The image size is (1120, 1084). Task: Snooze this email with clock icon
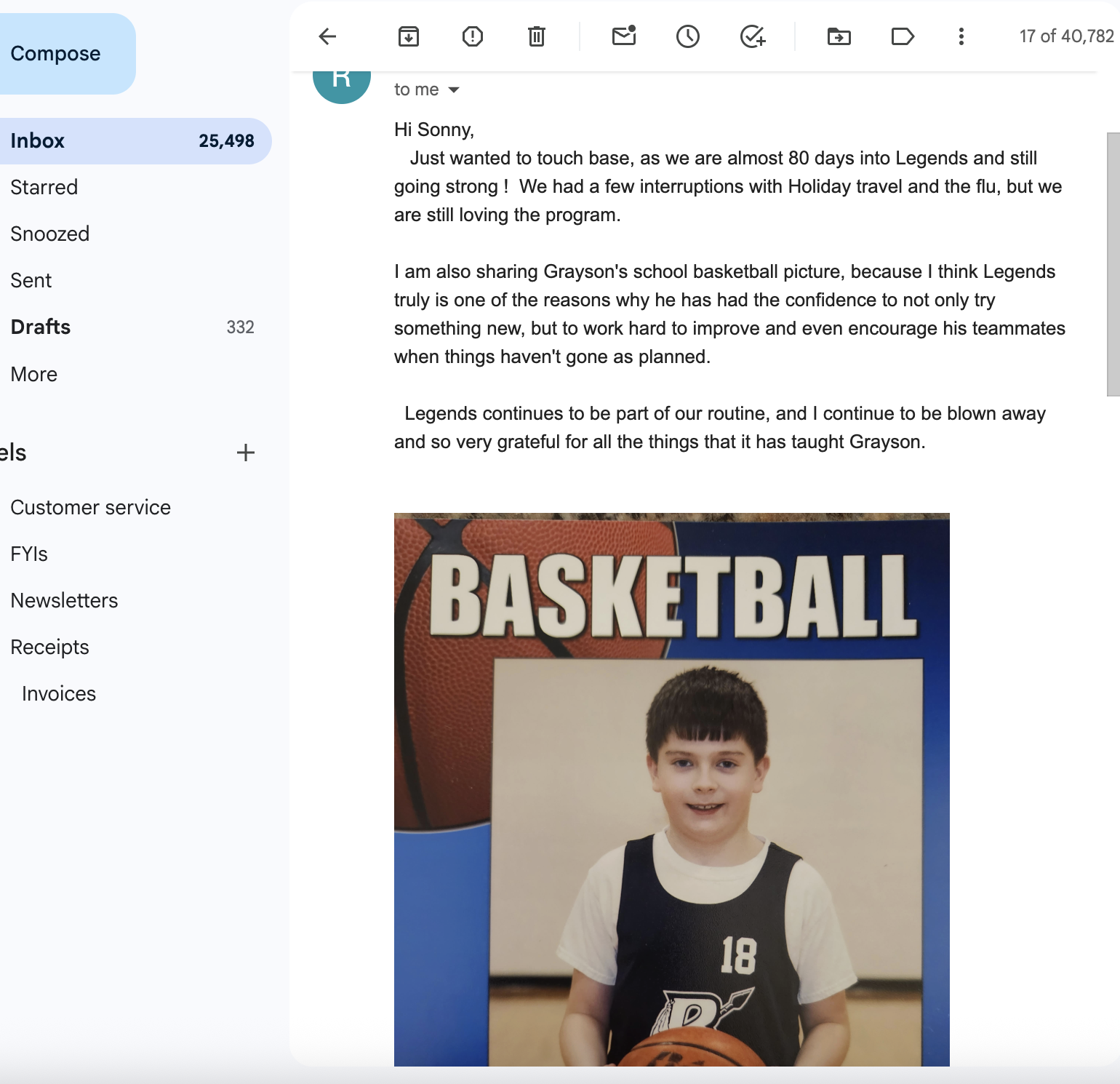coord(688,36)
